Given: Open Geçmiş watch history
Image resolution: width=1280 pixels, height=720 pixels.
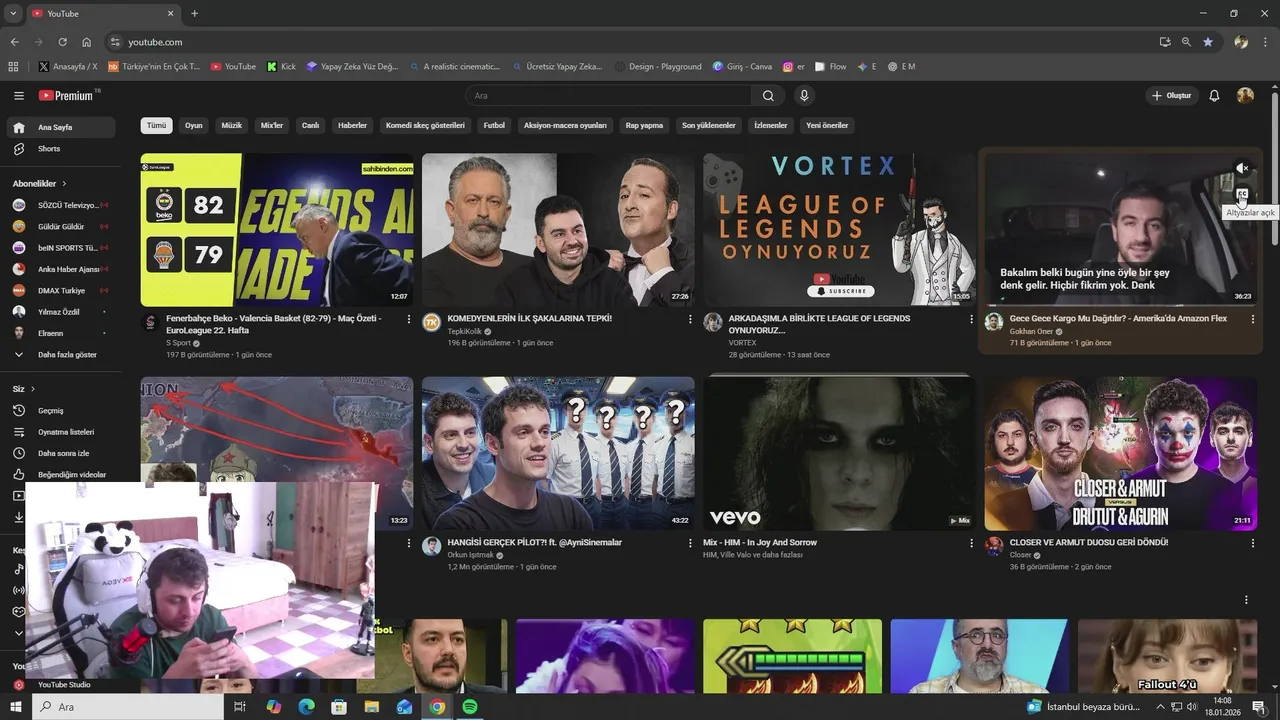Looking at the screenshot, I should (x=50, y=411).
